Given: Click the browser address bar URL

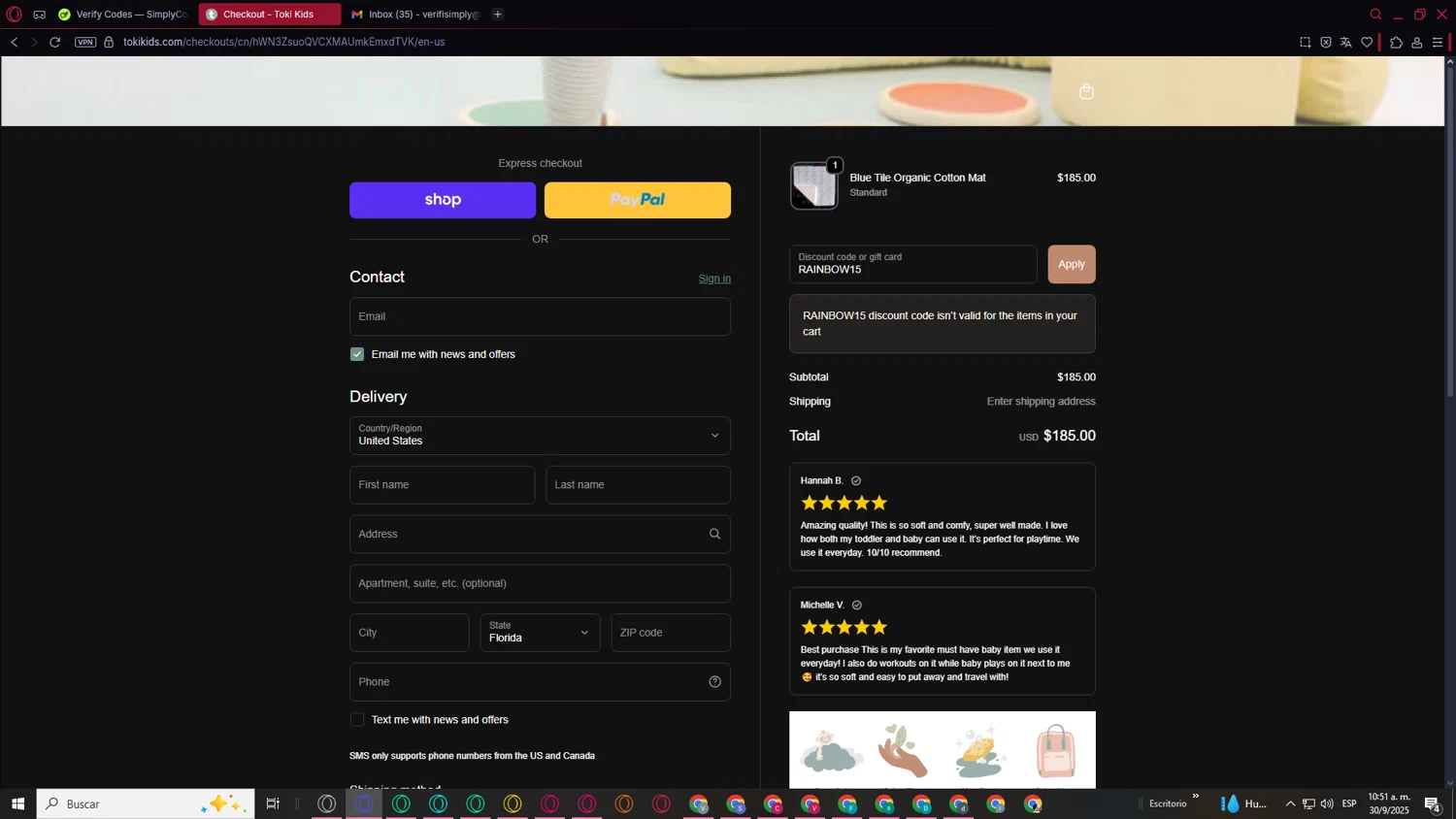Looking at the screenshot, I should coord(284,42).
